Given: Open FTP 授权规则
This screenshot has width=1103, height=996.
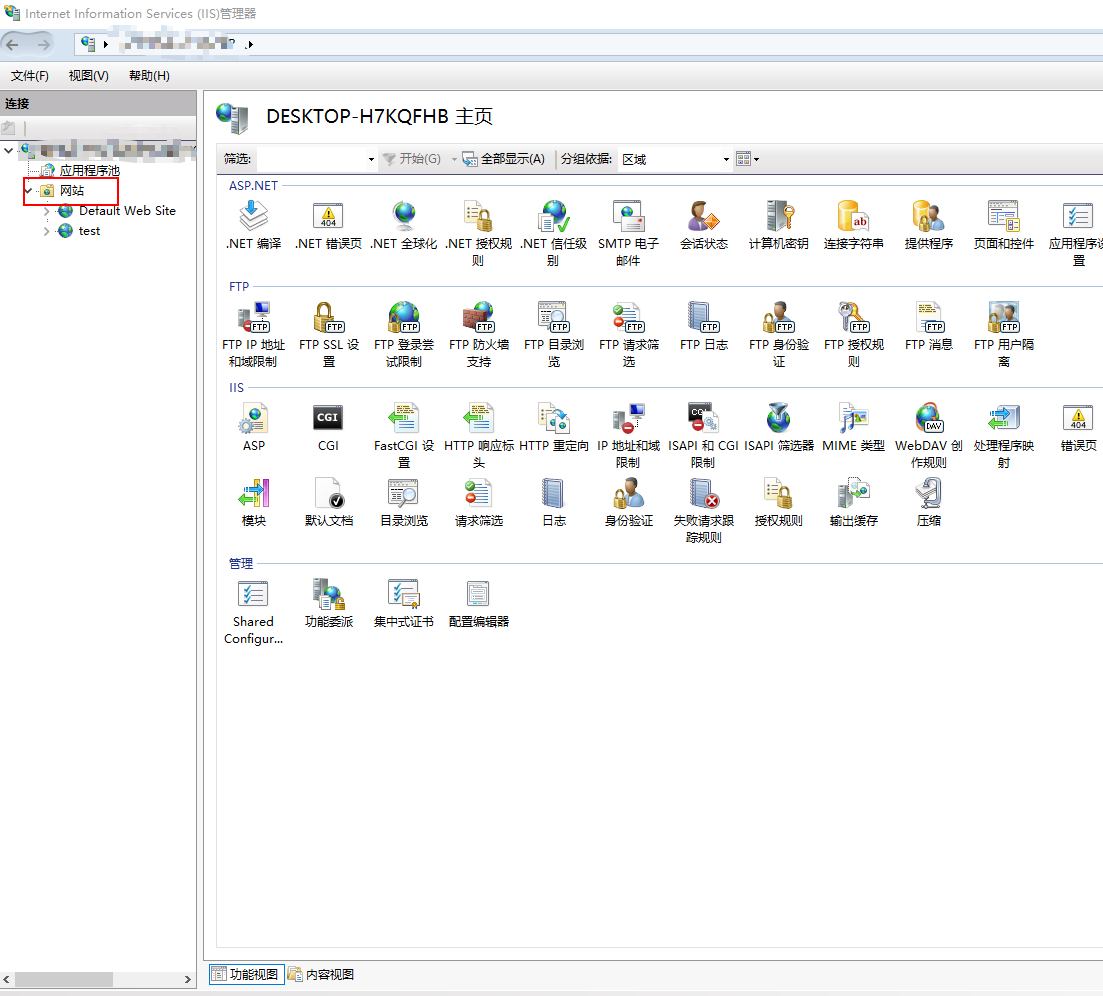Looking at the screenshot, I should pos(853,334).
